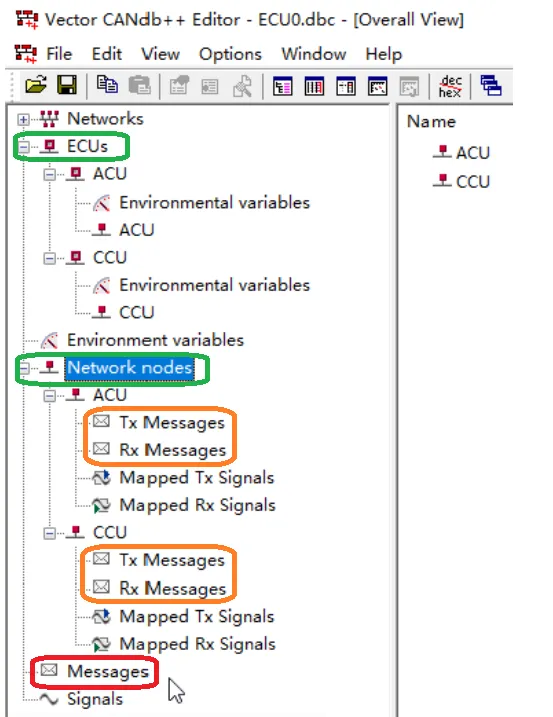The image size is (553, 717).
Task: Click the cascade windows toolbar icon
Action: coord(491,86)
